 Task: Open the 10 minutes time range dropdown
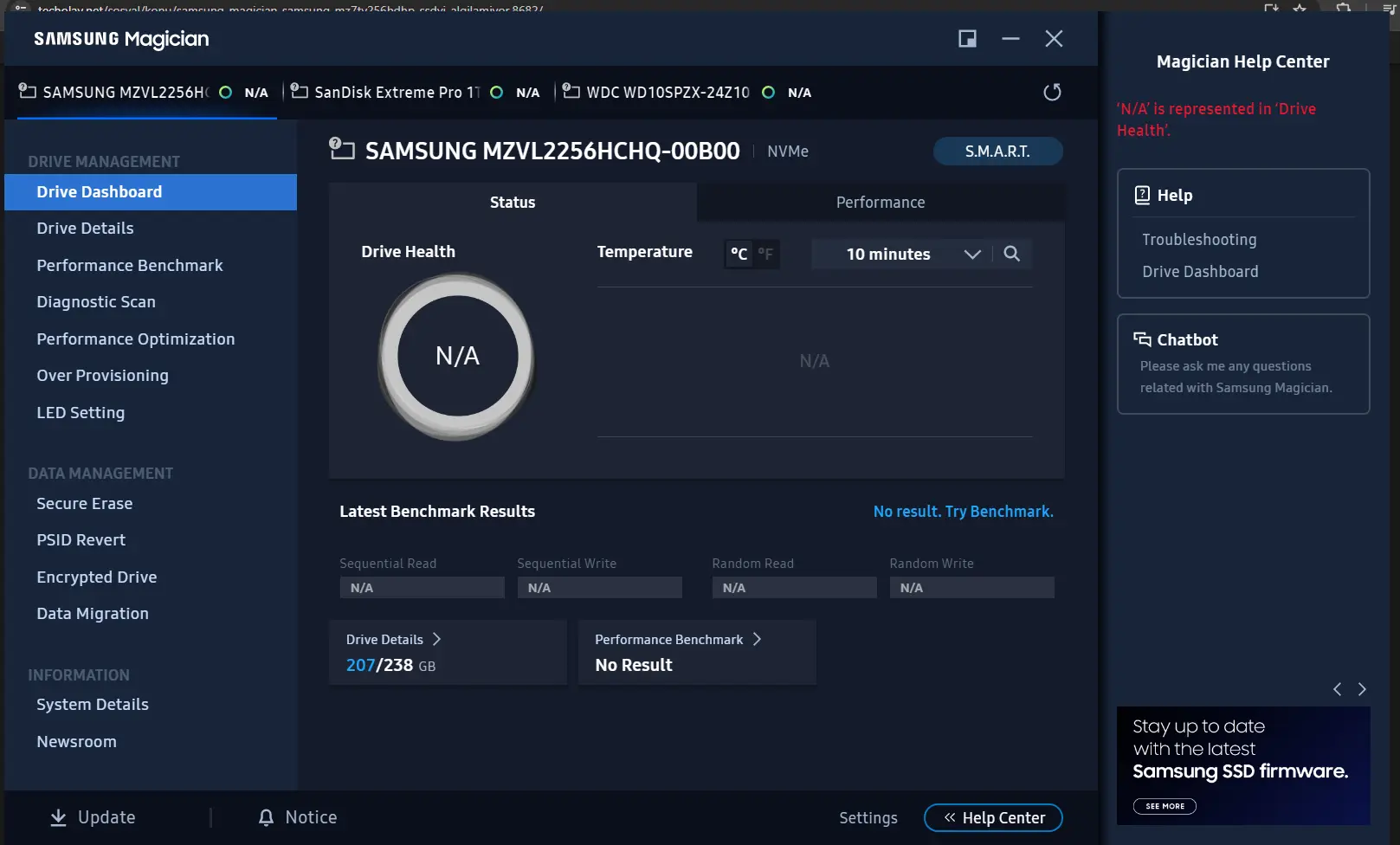900,254
